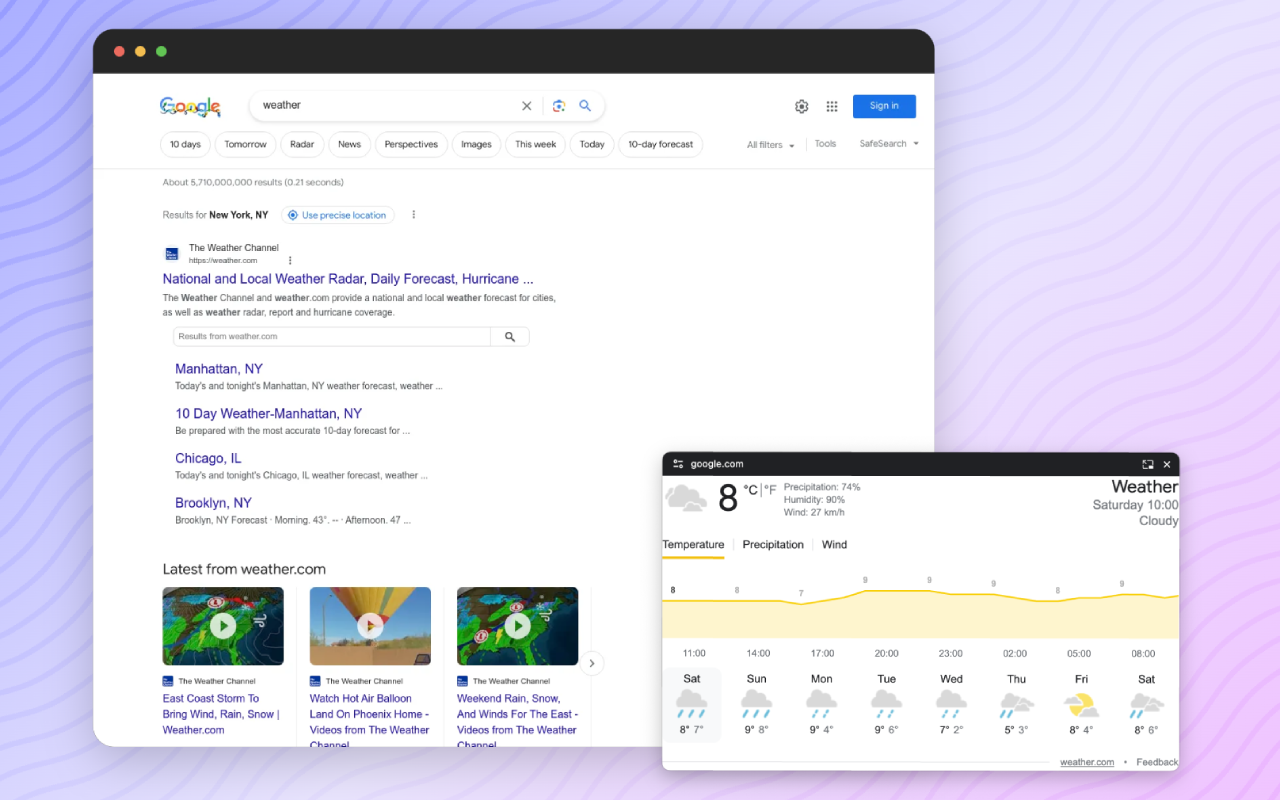Open the 10 Day Weather-Manhattan, NY link

(268, 414)
